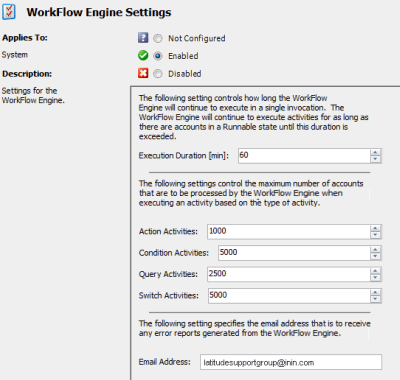Decrease Switch Activities with down arrow
The height and width of the screenshot is (380, 400).
[x=375, y=299]
